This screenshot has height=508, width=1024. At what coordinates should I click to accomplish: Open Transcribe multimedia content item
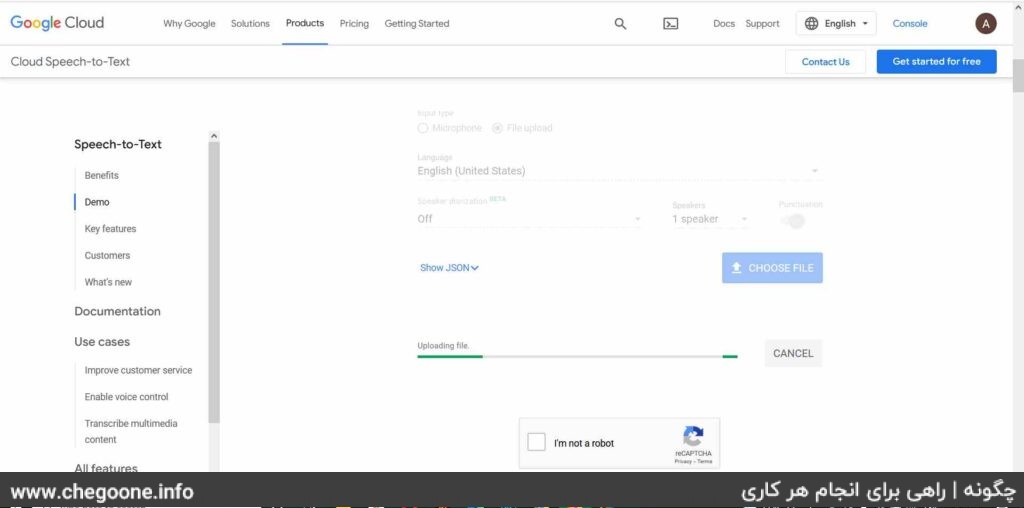[x=131, y=432]
